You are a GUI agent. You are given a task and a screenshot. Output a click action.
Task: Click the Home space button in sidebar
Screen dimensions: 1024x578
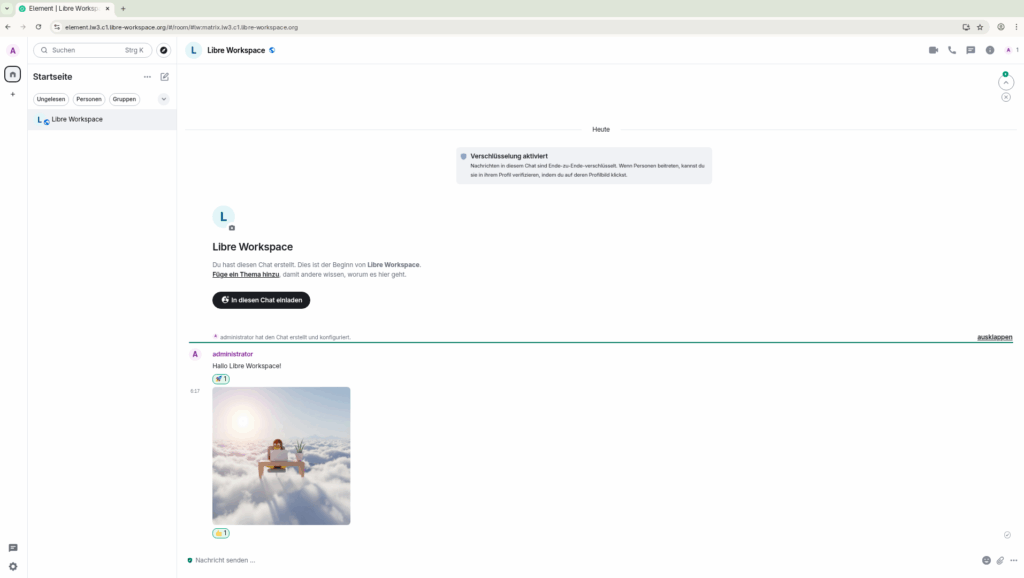[13, 74]
